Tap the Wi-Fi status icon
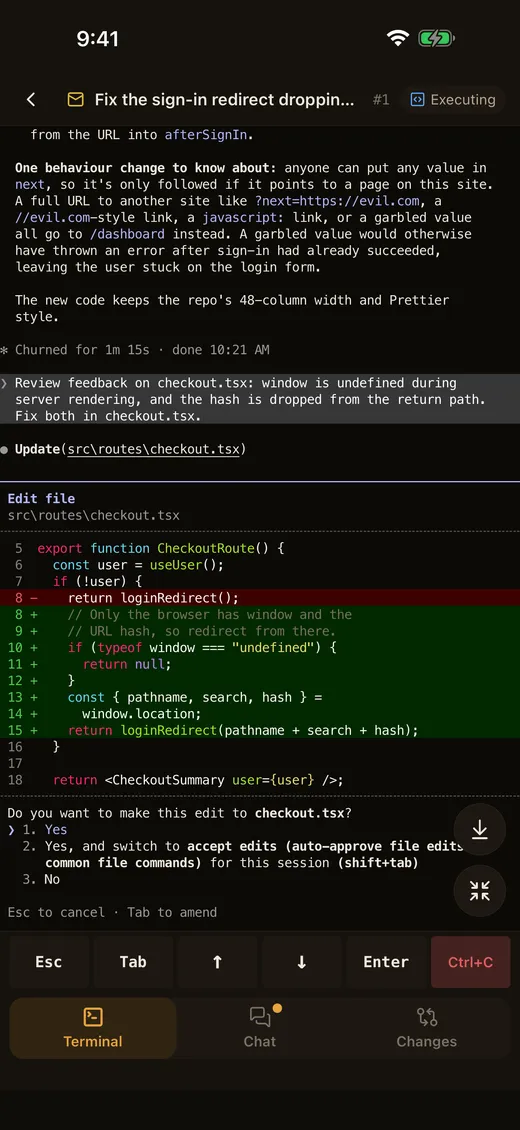Viewport: 520px width, 1130px height. 398,38
